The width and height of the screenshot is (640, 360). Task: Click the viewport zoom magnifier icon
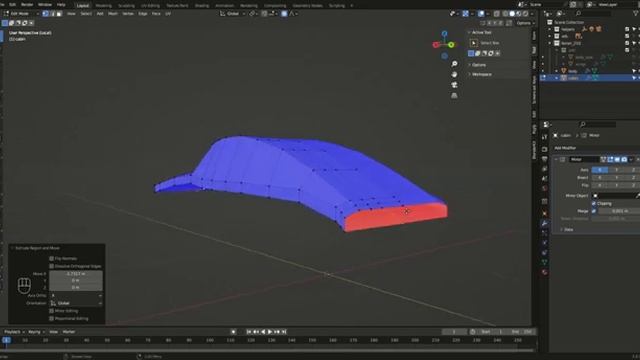click(x=454, y=64)
